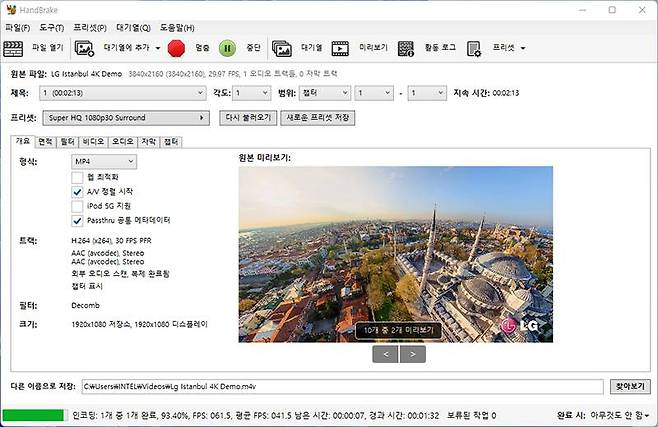The width and height of the screenshot is (658, 427).
Task: Enable the 웹 최적화 checkbox
Action: (x=77, y=177)
